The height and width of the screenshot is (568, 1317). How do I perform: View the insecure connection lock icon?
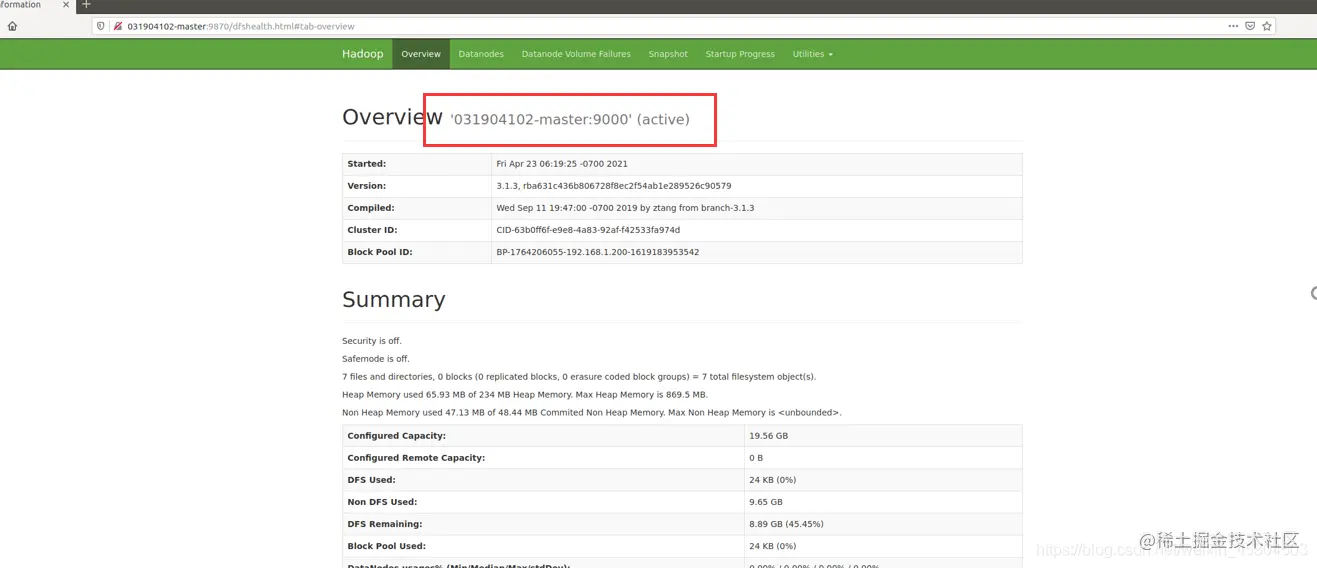click(x=118, y=26)
